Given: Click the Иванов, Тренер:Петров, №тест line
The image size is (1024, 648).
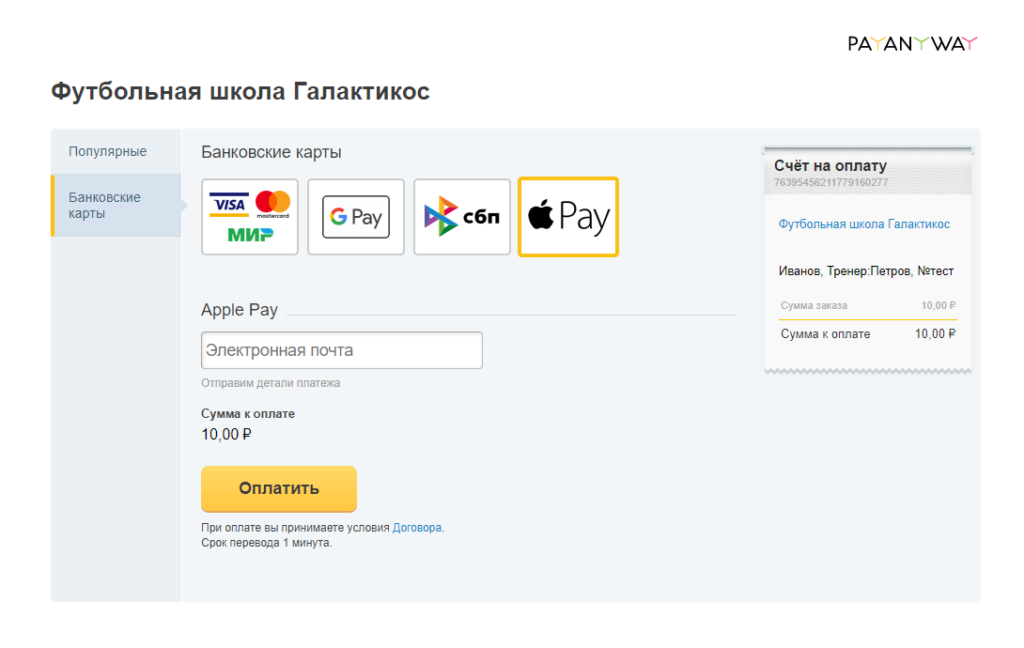Looking at the screenshot, I should click(866, 271).
